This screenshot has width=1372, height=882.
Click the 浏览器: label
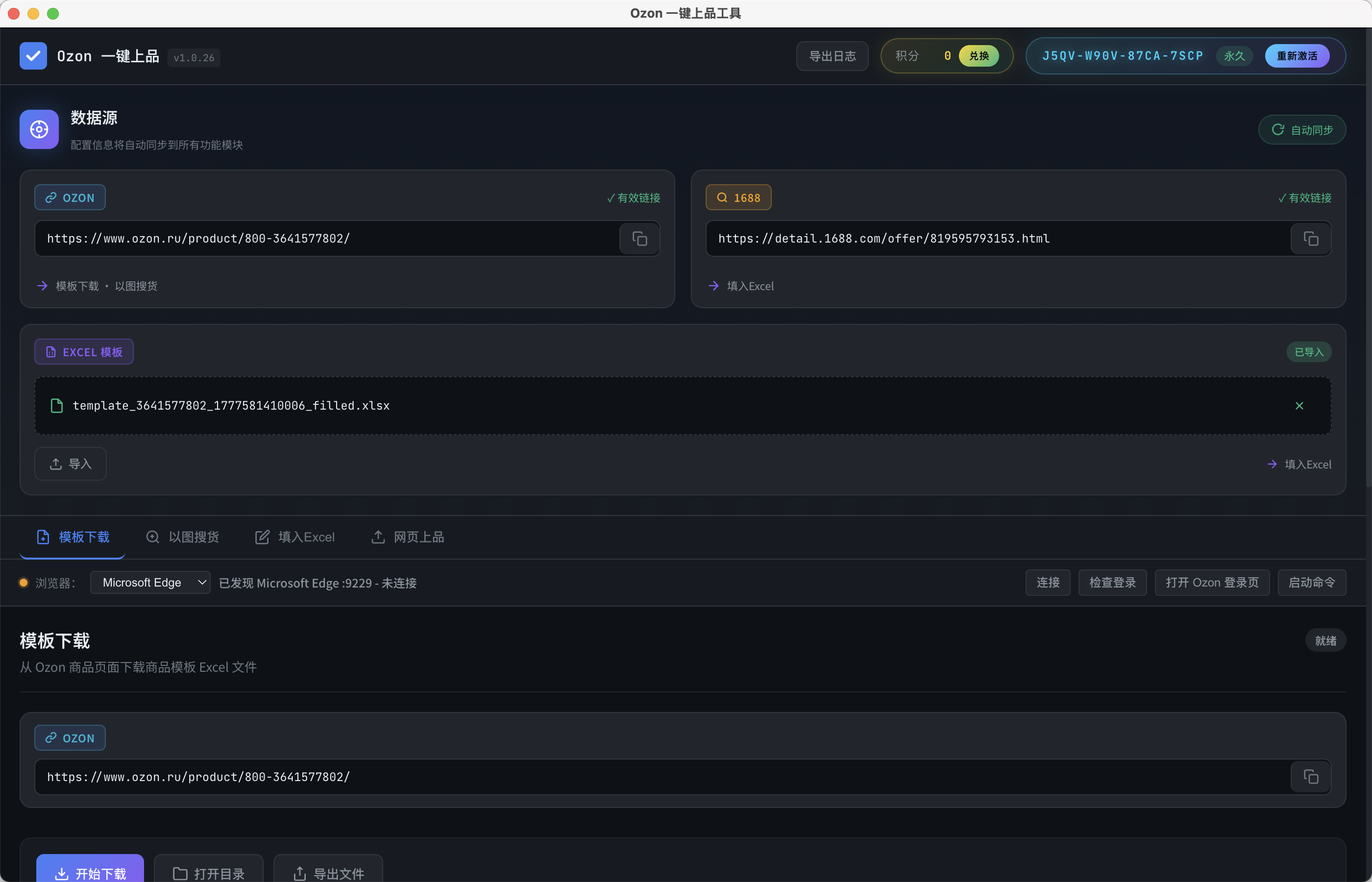click(x=55, y=583)
